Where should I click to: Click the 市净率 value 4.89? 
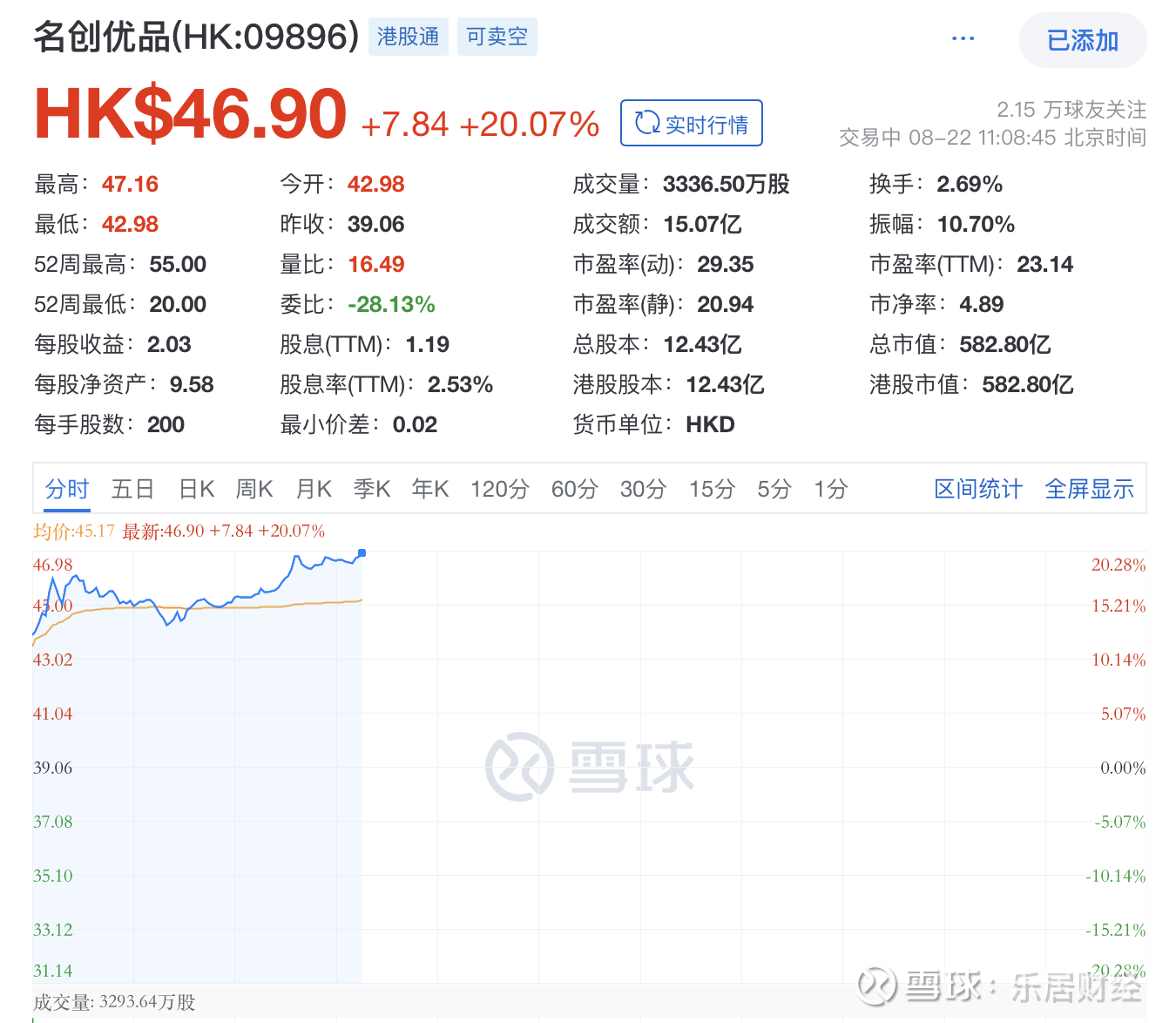click(x=982, y=304)
